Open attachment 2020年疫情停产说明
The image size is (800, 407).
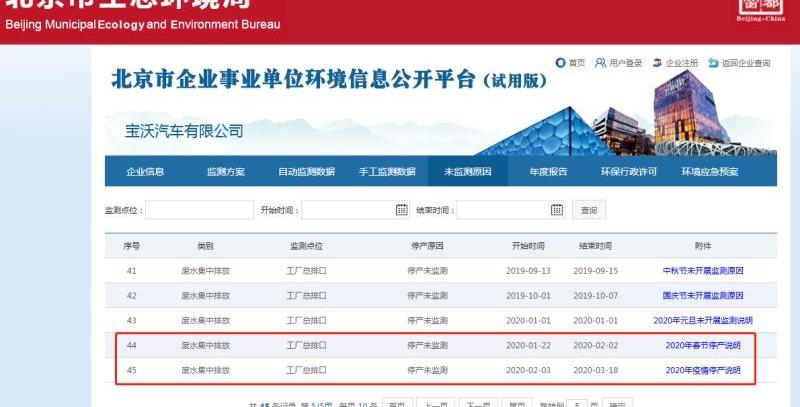[703, 370]
